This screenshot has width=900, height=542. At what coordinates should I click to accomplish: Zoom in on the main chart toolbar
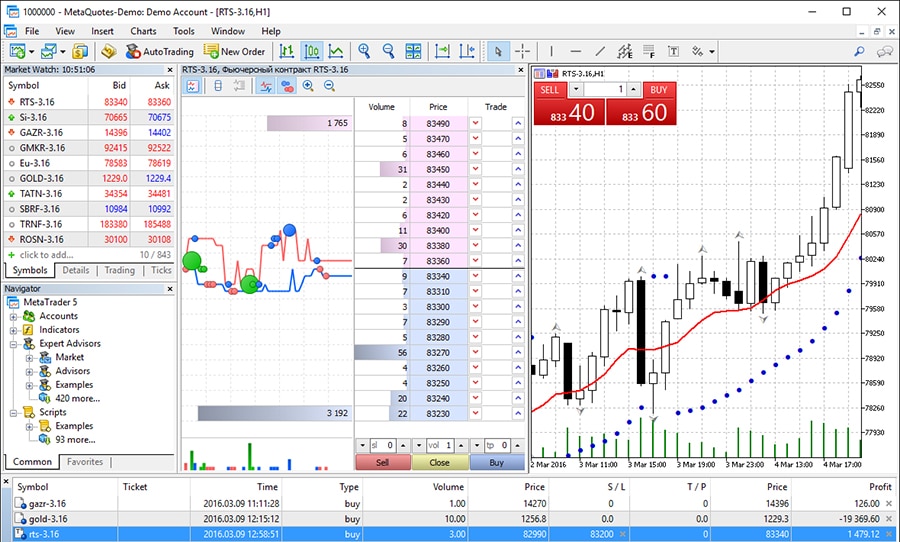[x=364, y=51]
